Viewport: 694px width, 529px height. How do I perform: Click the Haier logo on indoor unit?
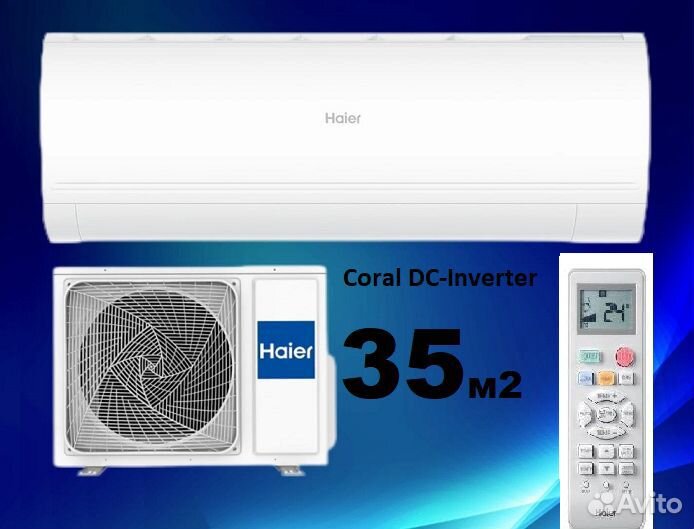point(343,118)
